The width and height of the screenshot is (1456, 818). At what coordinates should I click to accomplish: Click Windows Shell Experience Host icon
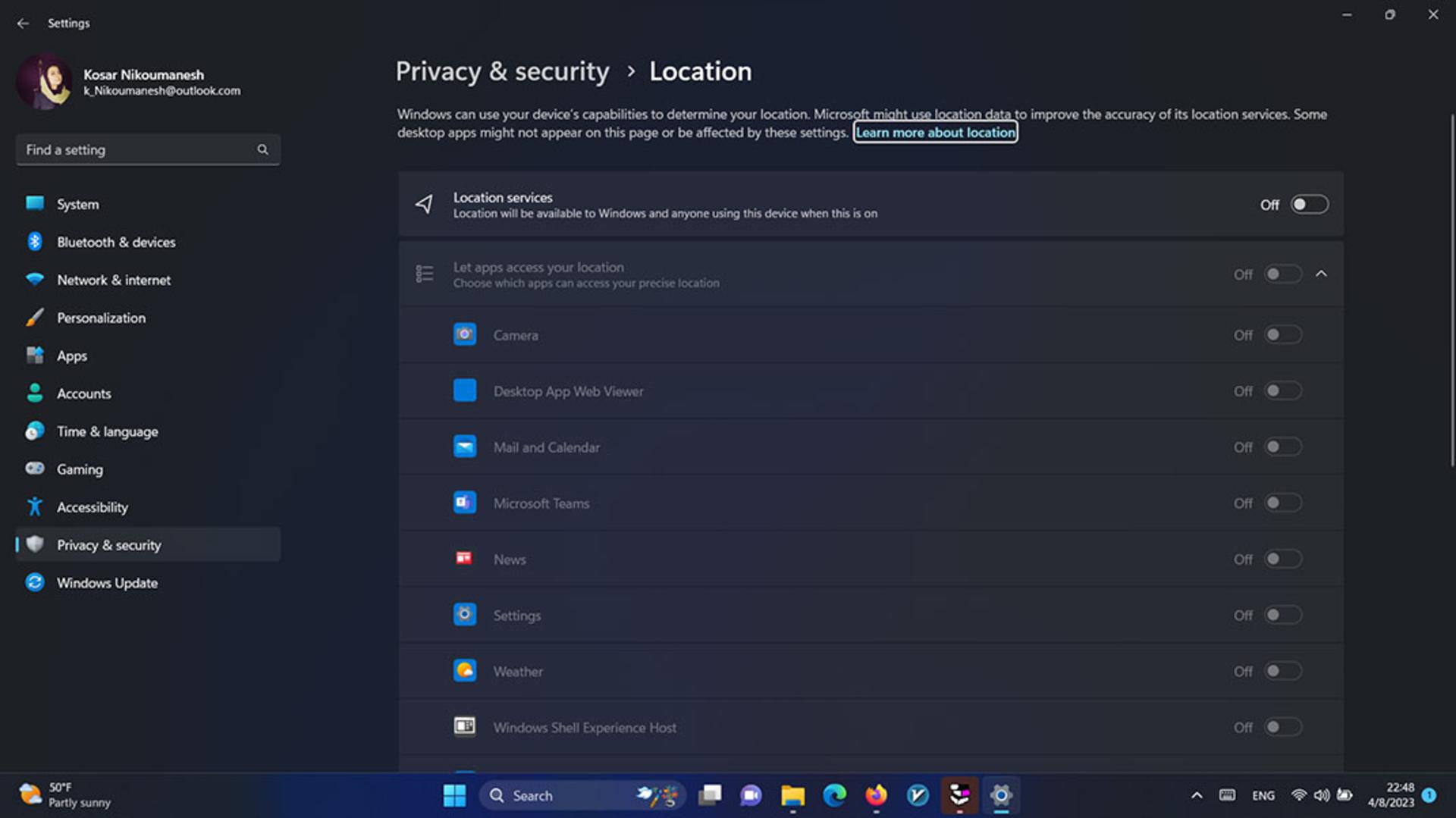465,726
